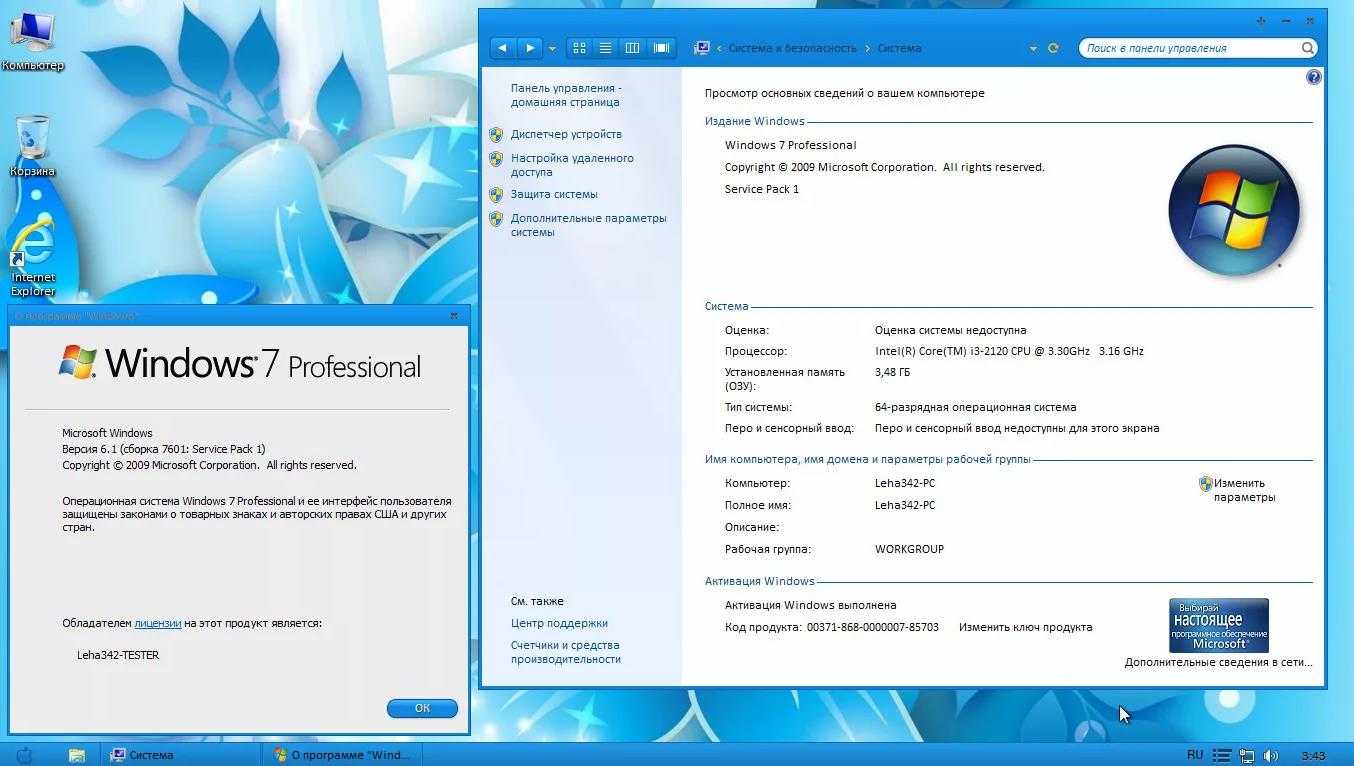Open the network tray icon
Image resolution: width=1354 pixels, height=766 pixels.
coord(1246,756)
